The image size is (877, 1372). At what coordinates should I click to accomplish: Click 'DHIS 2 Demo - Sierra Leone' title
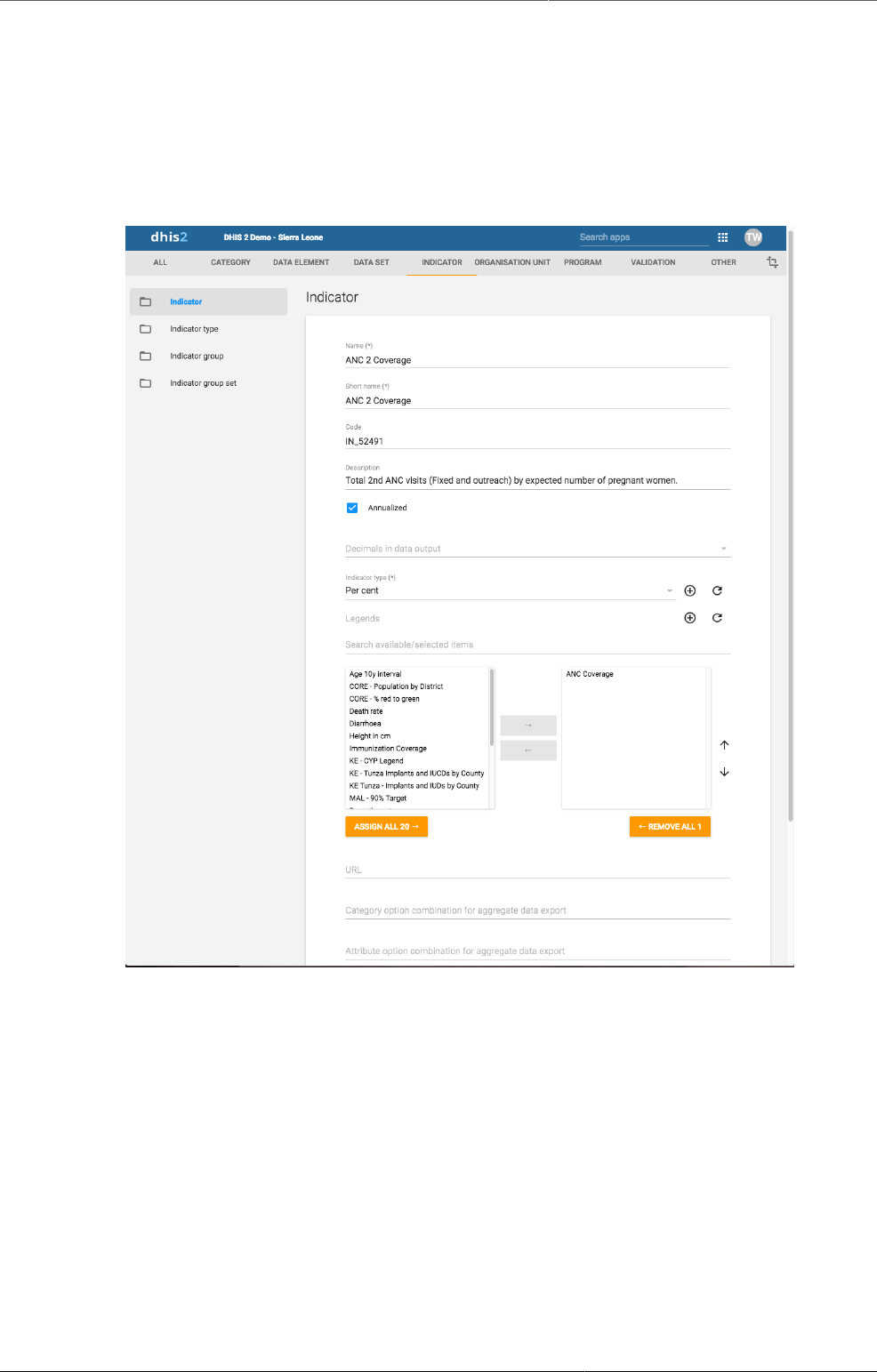tap(273, 237)
